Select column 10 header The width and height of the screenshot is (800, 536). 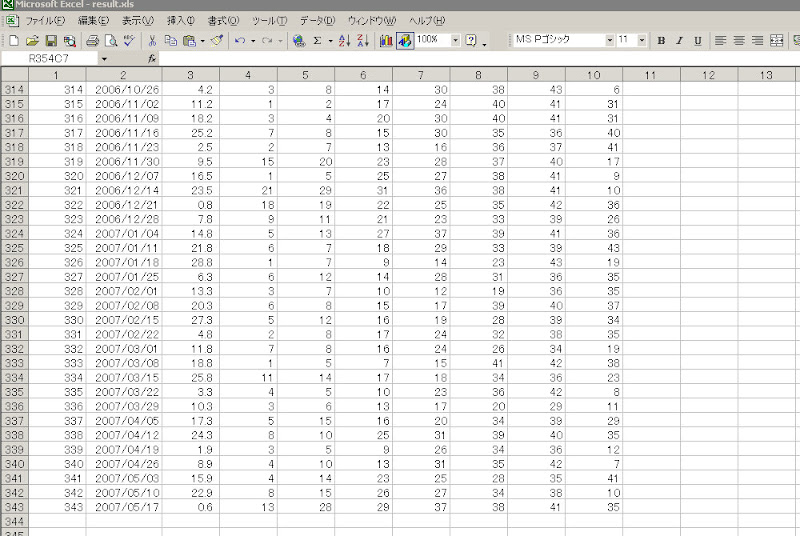(x=593, y=75)
